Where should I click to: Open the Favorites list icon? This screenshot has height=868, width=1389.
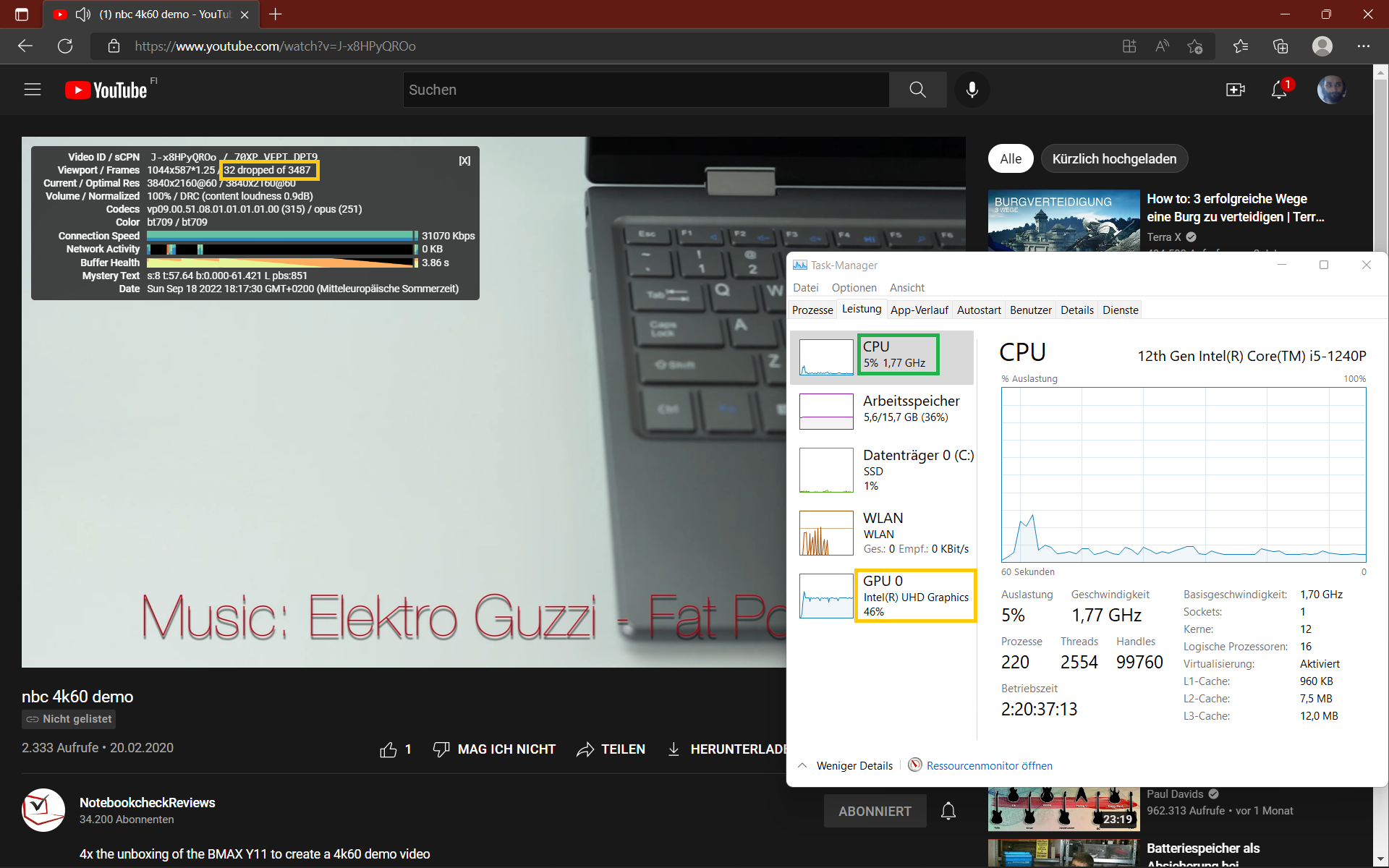pyautogui.click(x=1241, y=46)
